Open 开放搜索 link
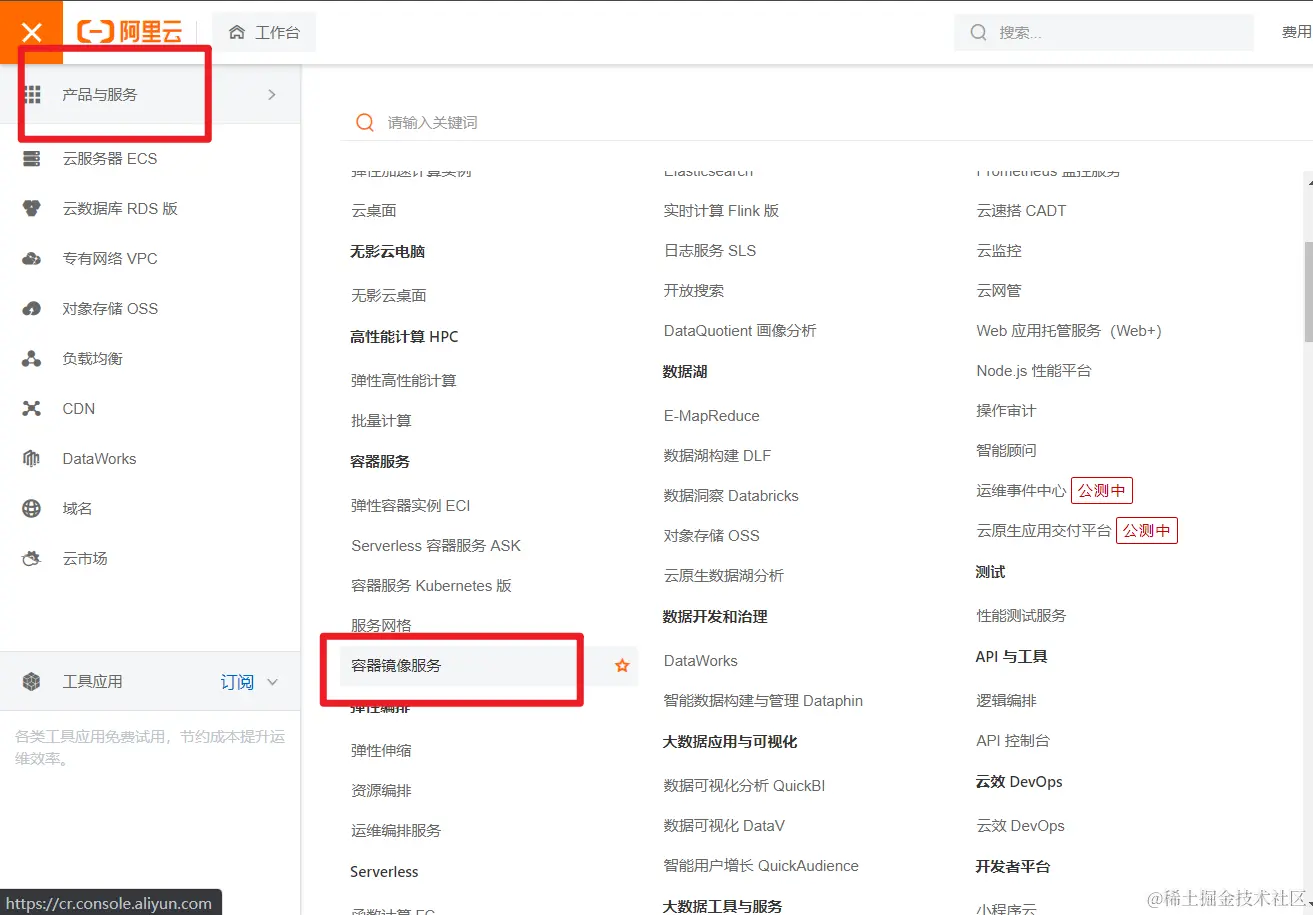This screenshot has width=1313, height=915. 694,291
